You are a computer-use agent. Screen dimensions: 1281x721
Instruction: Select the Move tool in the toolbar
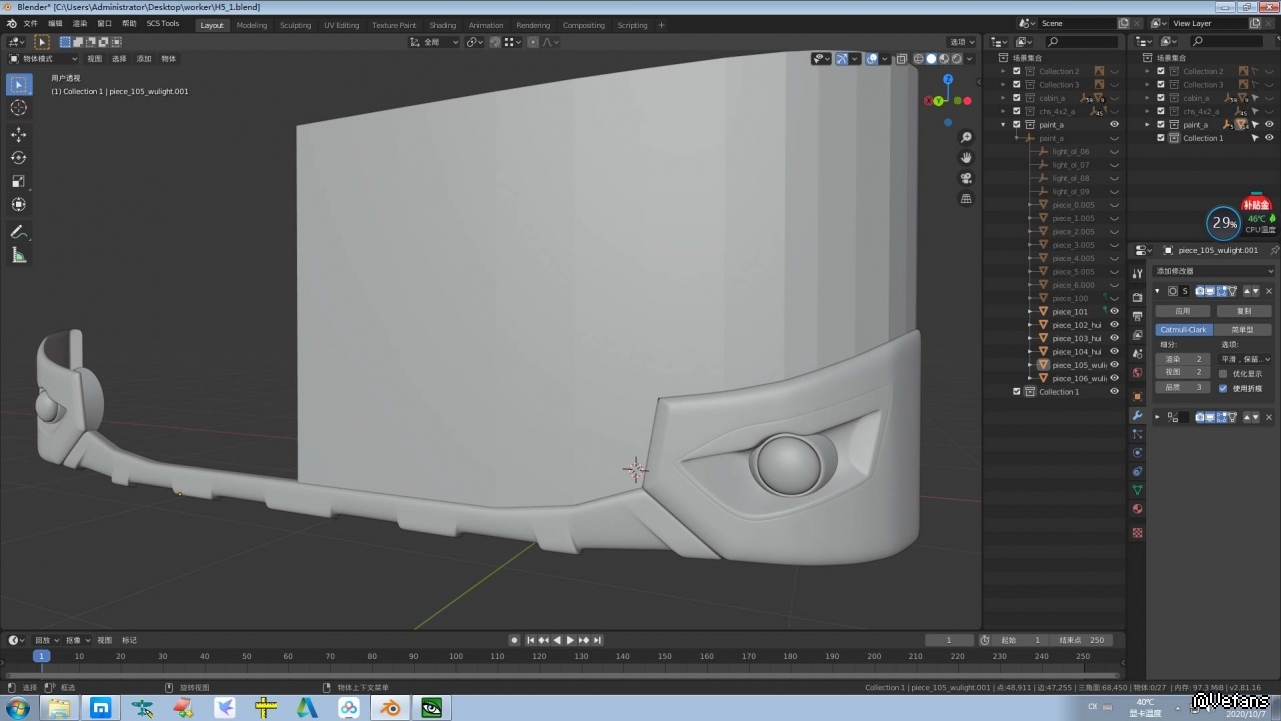[x=19, y=134]
